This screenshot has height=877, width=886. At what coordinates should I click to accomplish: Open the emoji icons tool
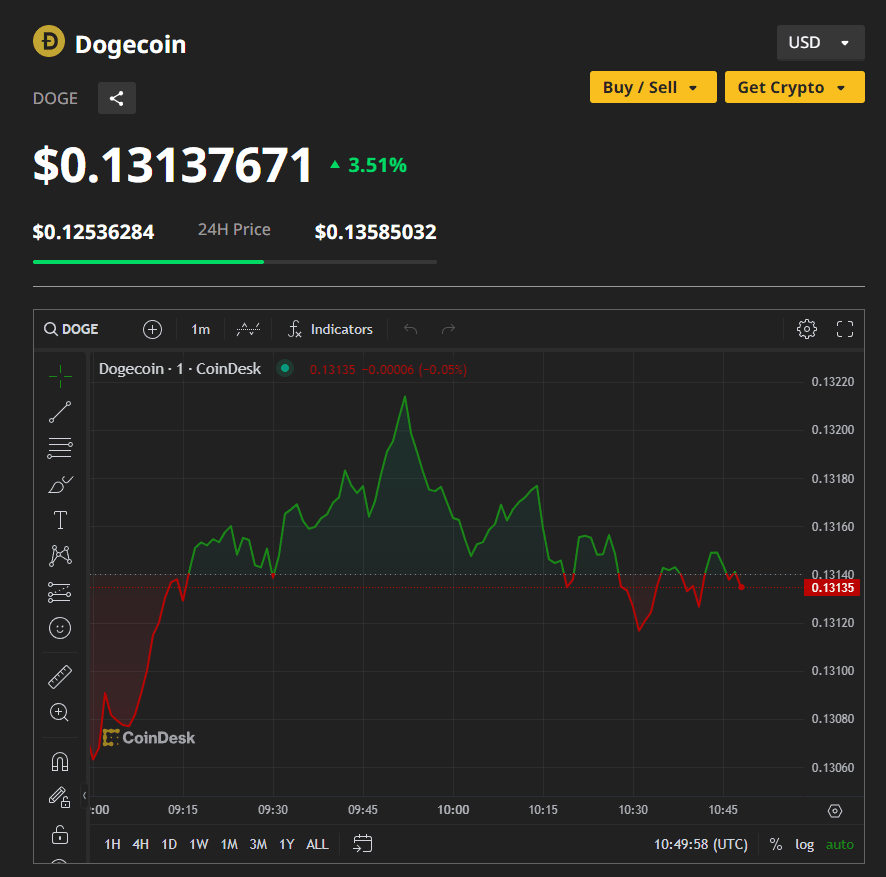click(60, 628)
